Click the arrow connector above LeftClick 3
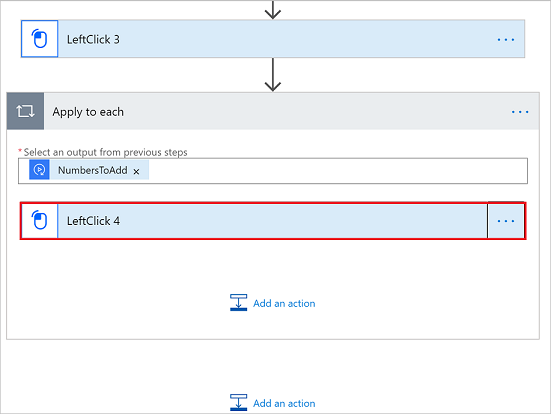This screenshot has width=551, height=414. (x=273, y=9)
